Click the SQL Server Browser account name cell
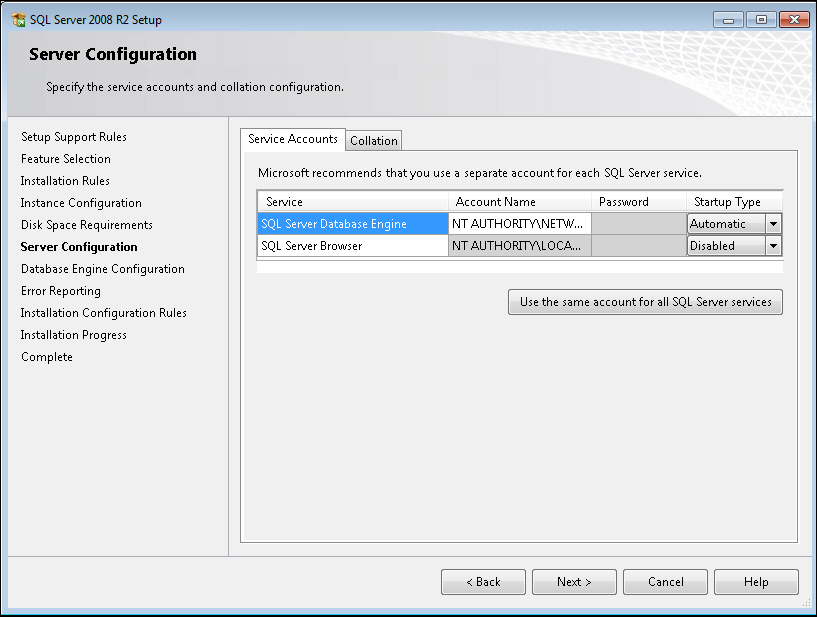 519,246
